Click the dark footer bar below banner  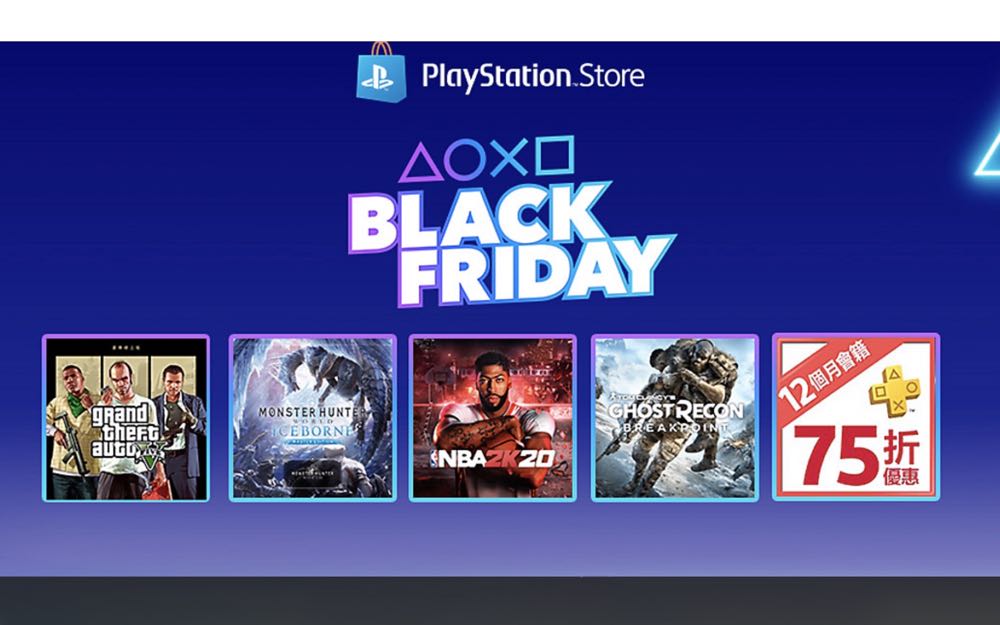(500, 601)
